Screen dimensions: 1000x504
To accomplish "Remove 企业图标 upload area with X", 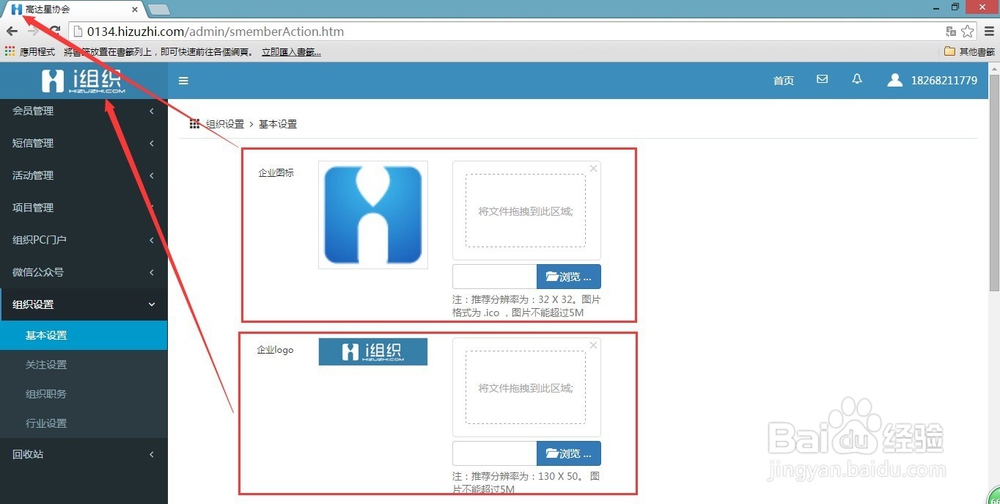I will point(593,168).
